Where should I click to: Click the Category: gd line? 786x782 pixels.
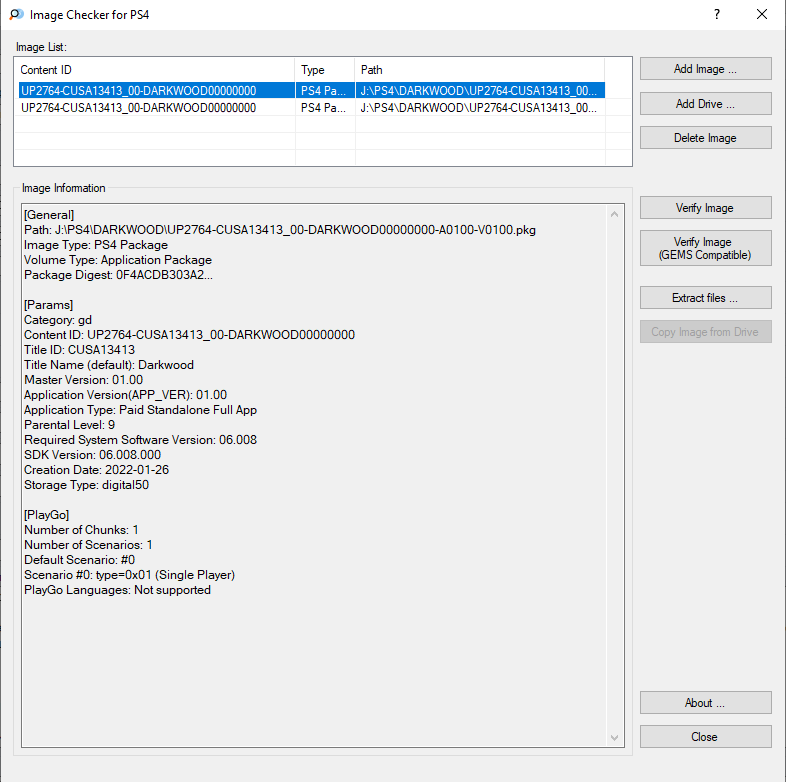(58, 320)
